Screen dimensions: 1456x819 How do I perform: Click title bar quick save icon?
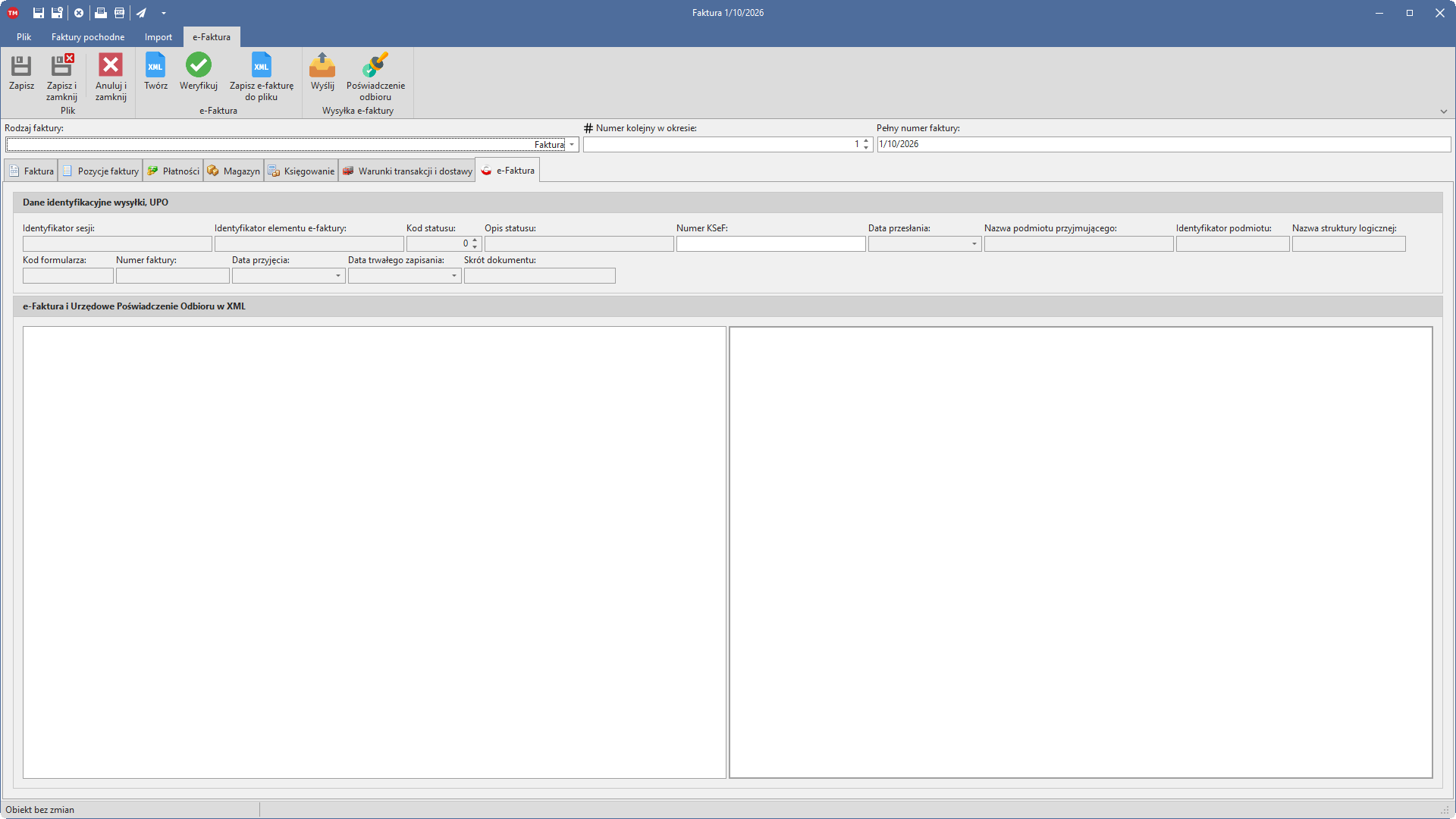(x=39, y=13)
